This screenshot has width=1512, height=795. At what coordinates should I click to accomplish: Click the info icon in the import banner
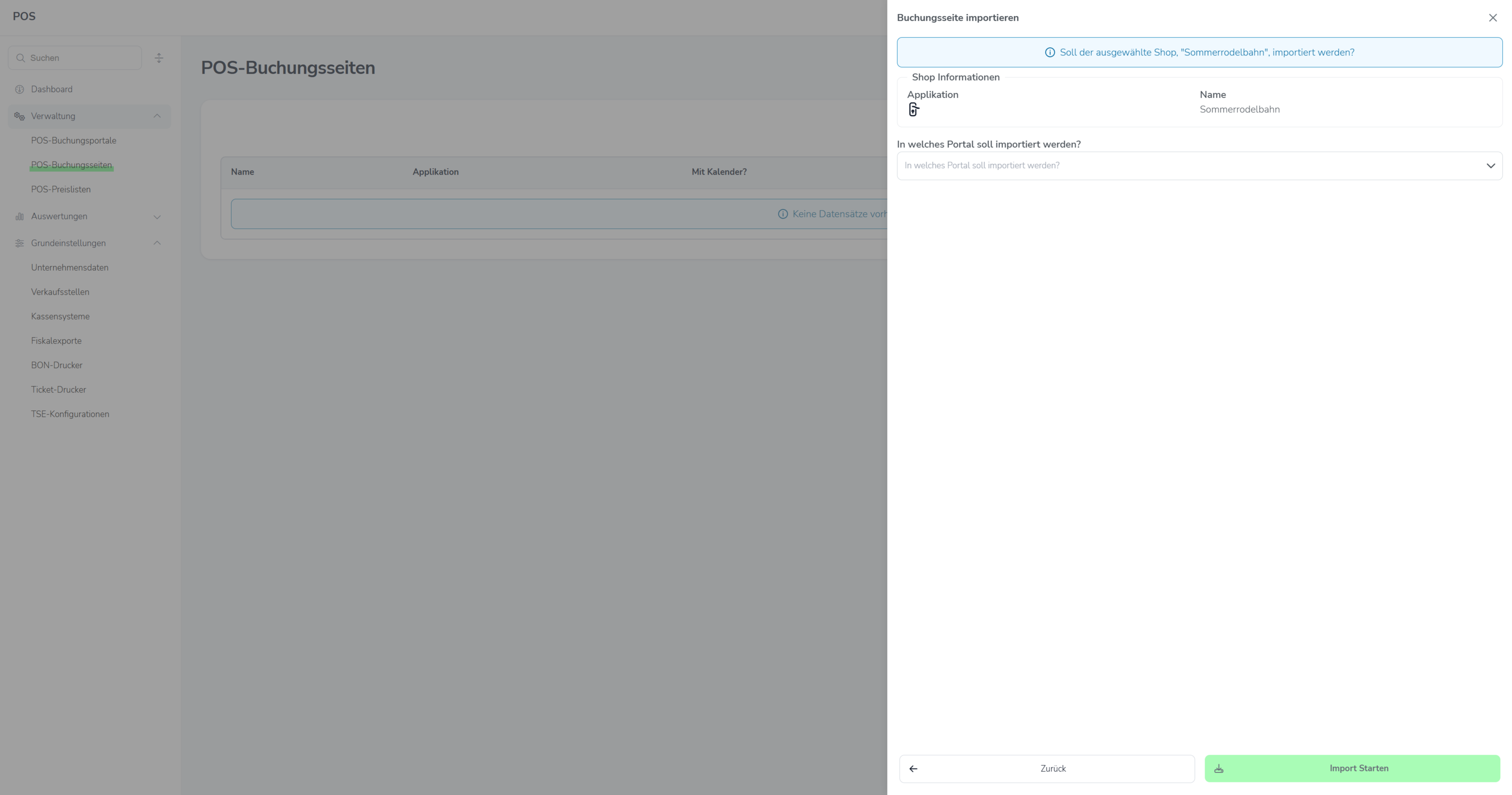[1050, 53]
